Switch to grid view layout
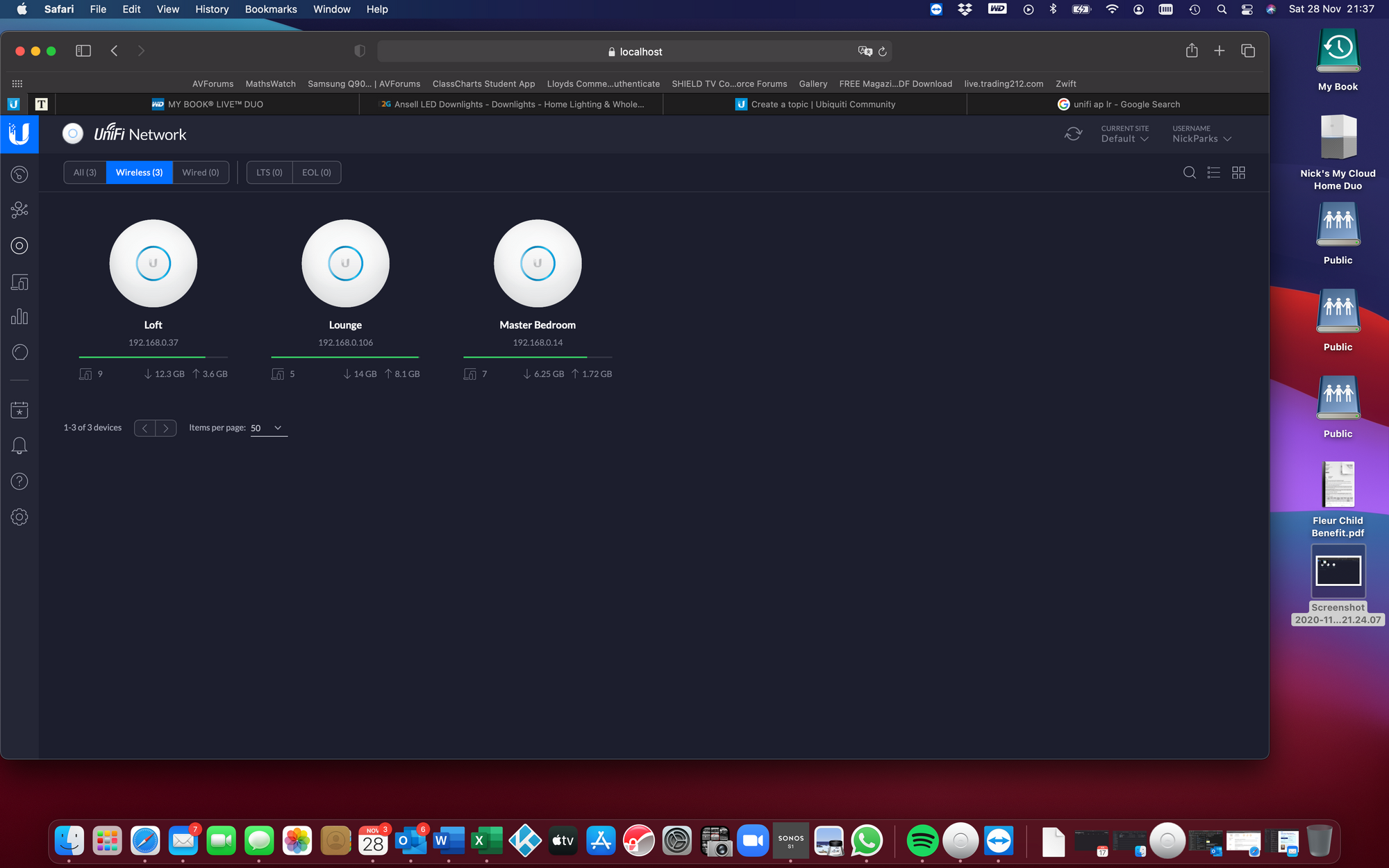 pos(1238,172)
